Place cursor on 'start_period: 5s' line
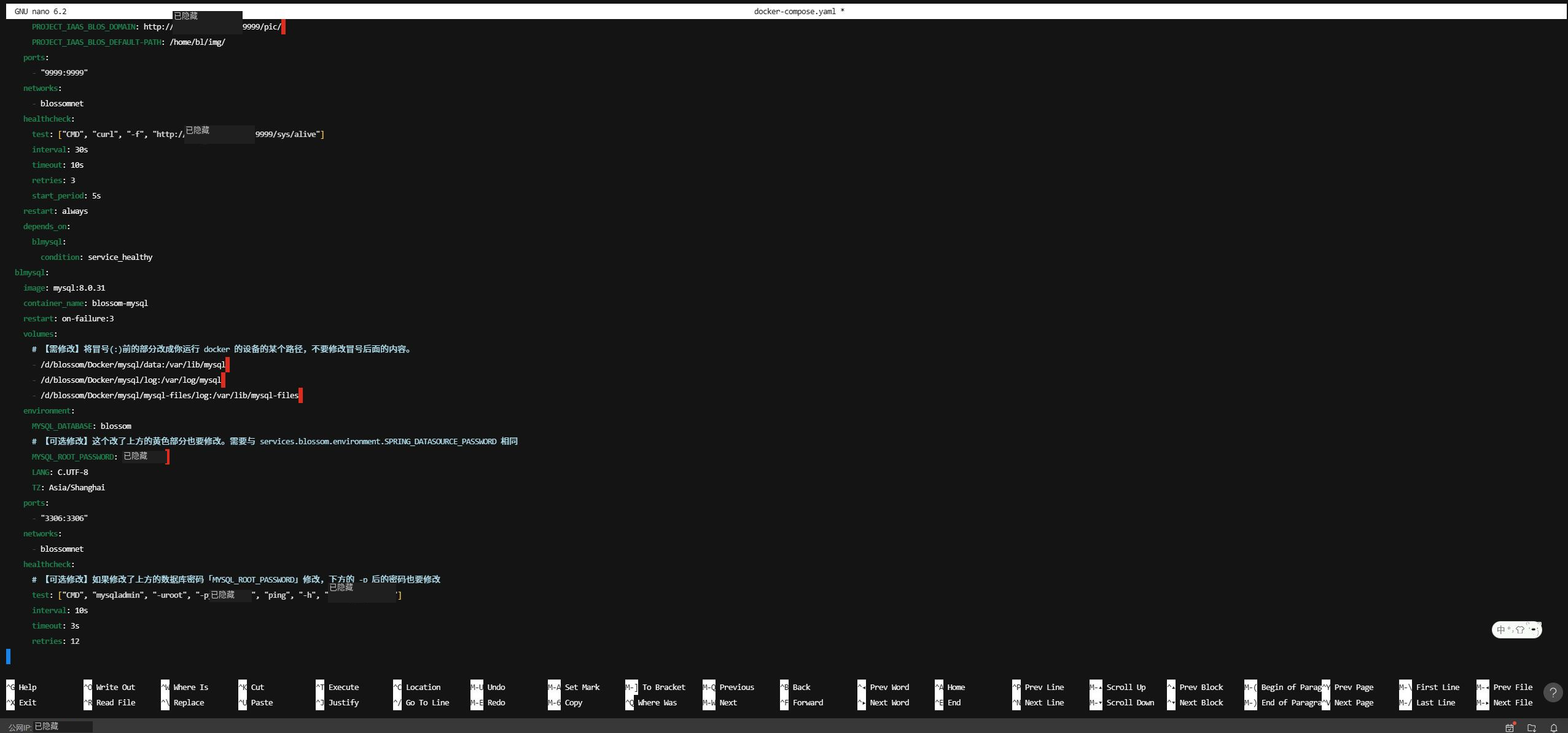The width and height of the screenshot is (1568, 733). click(x=66, y=195)
